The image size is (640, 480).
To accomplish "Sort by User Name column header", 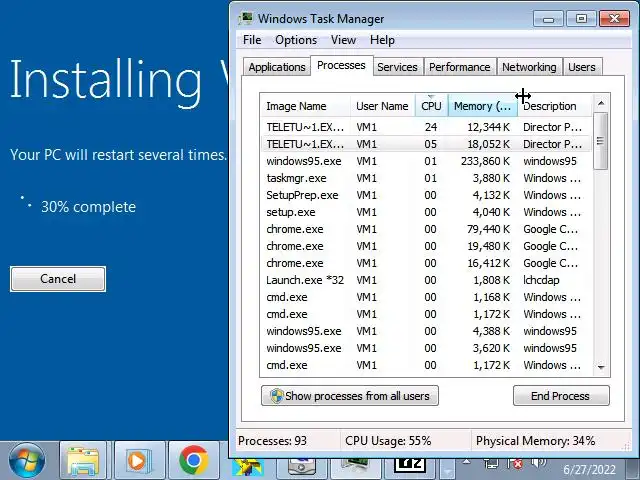I will [382, 106].
